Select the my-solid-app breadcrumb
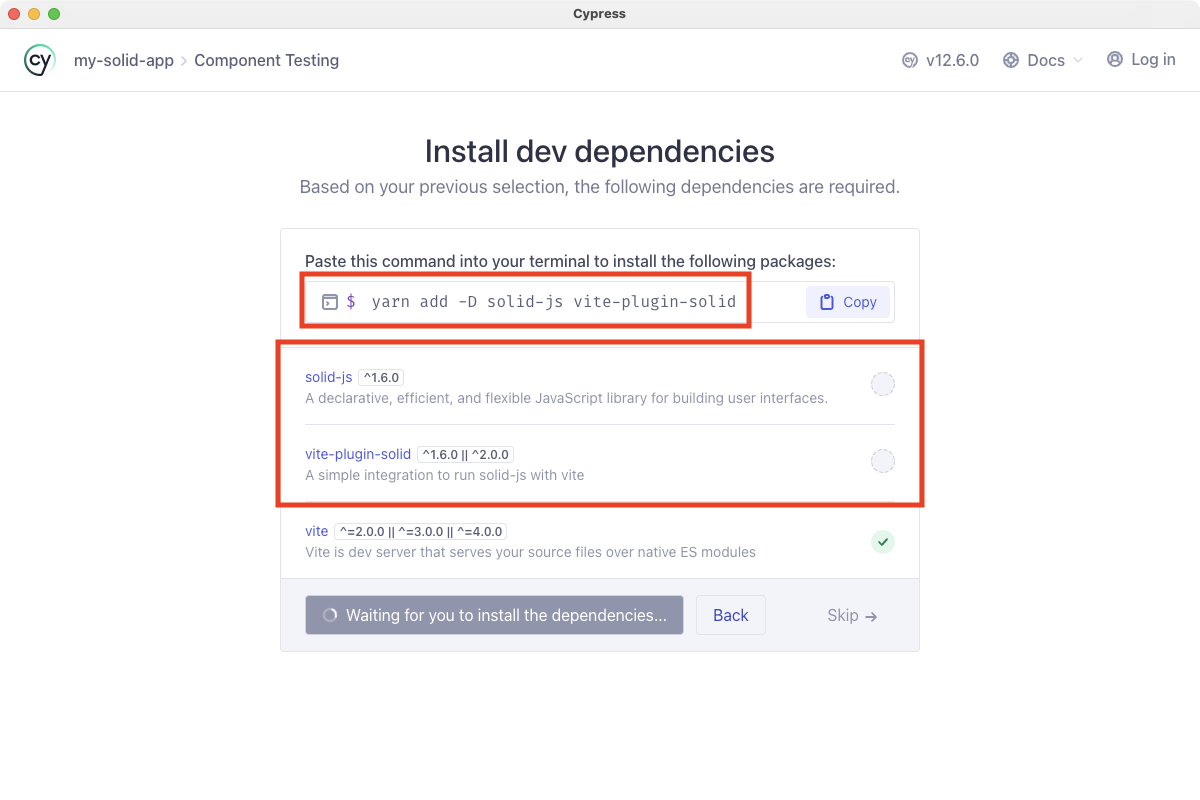This screenshot has width=1200, height=800. tap(124, 60)
